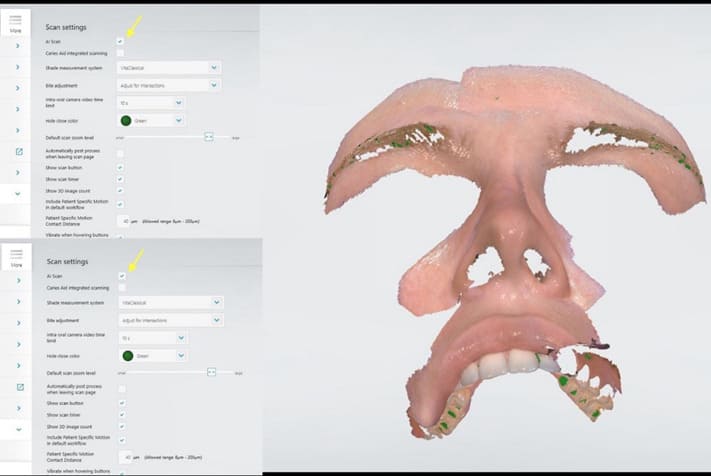Click the Default scan zoom level slider handle in the top panel

pos(209,136)
